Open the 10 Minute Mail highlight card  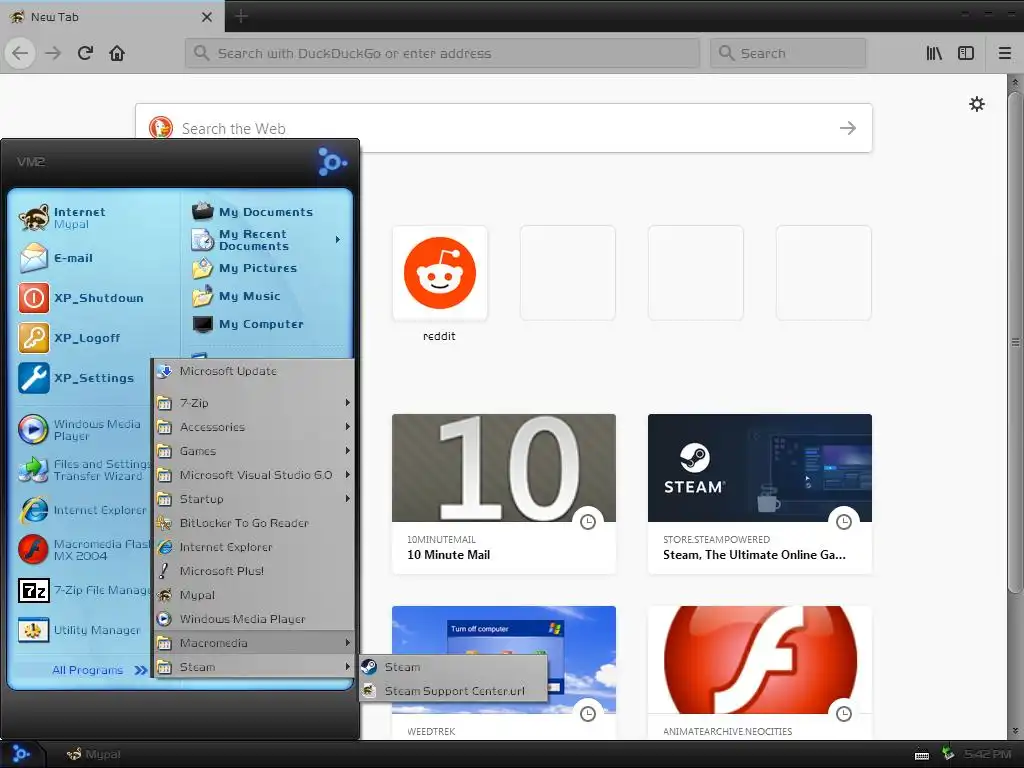click(x=504, y=494)
